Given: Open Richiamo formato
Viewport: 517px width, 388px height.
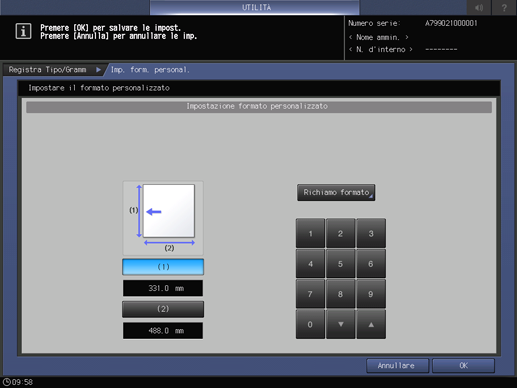Looking at the screenshot, I should coord(336,192).
